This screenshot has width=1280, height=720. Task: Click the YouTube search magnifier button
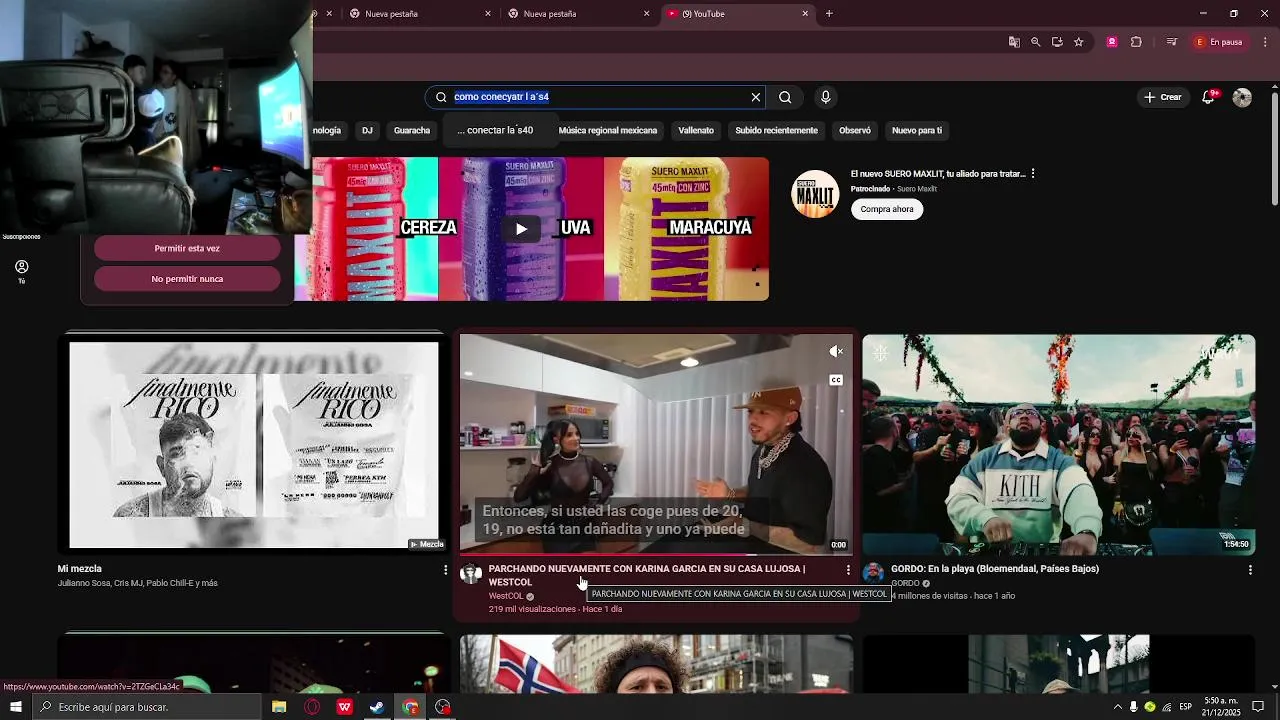click(785, 97)
